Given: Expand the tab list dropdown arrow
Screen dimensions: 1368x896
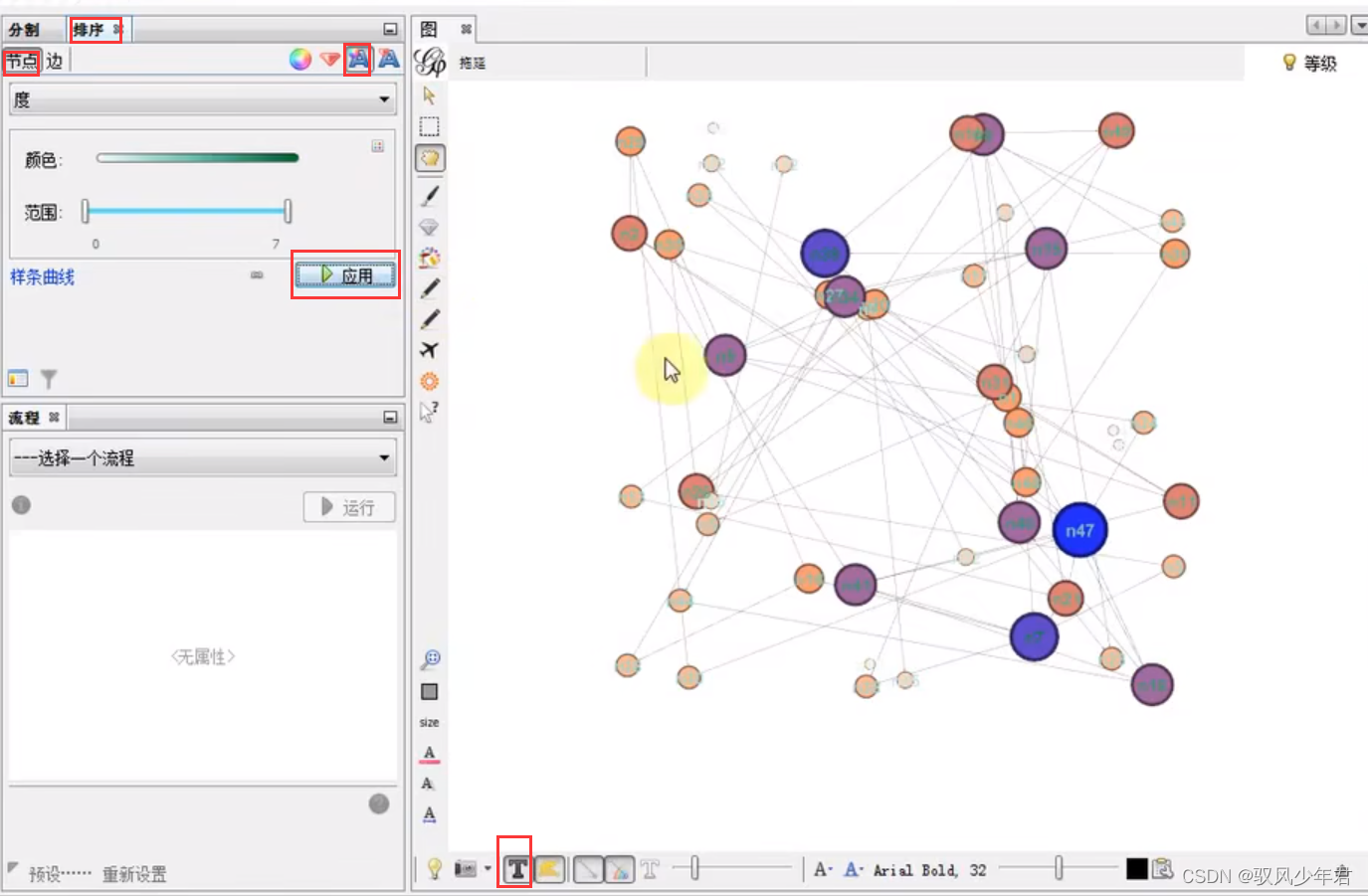Looking at the screenshot, I should point(1359,25).
